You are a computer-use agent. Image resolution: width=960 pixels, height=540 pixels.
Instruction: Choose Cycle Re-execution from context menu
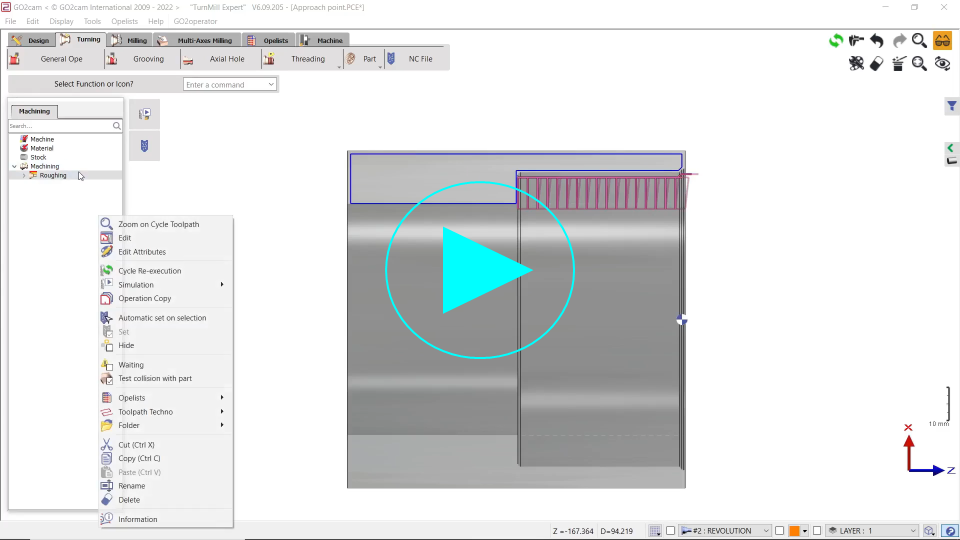pos(149,271)
